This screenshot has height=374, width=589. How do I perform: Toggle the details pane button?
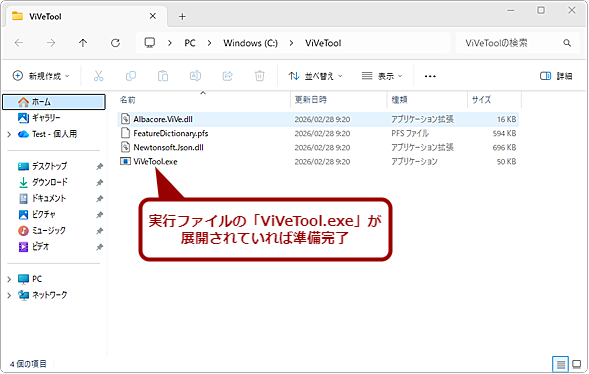(556, 76)
